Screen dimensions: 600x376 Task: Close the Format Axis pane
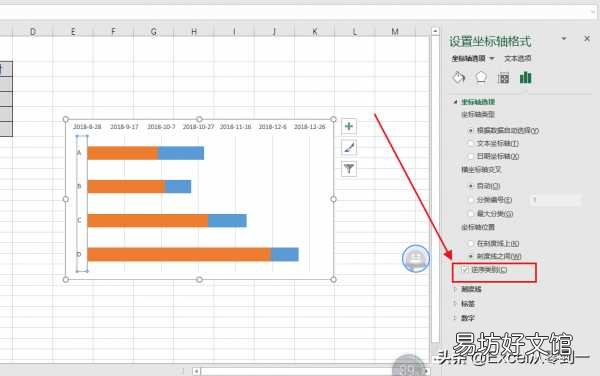click(587, 39)
